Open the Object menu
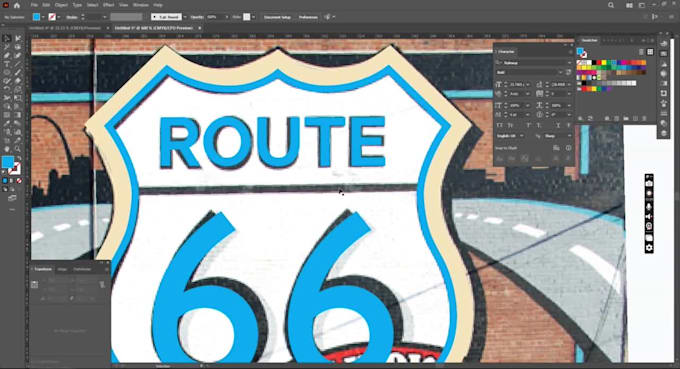Image resolution: width=680 pixels, height=369 pixels. 61,5
